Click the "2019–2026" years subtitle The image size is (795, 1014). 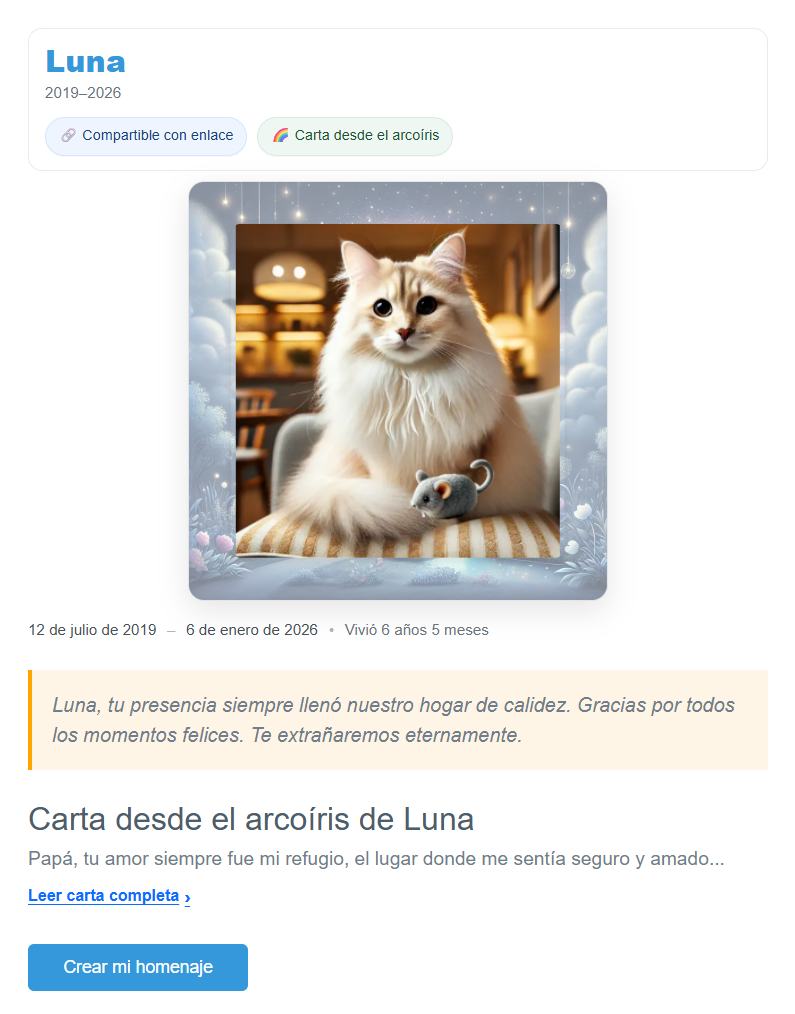(83, 92)
